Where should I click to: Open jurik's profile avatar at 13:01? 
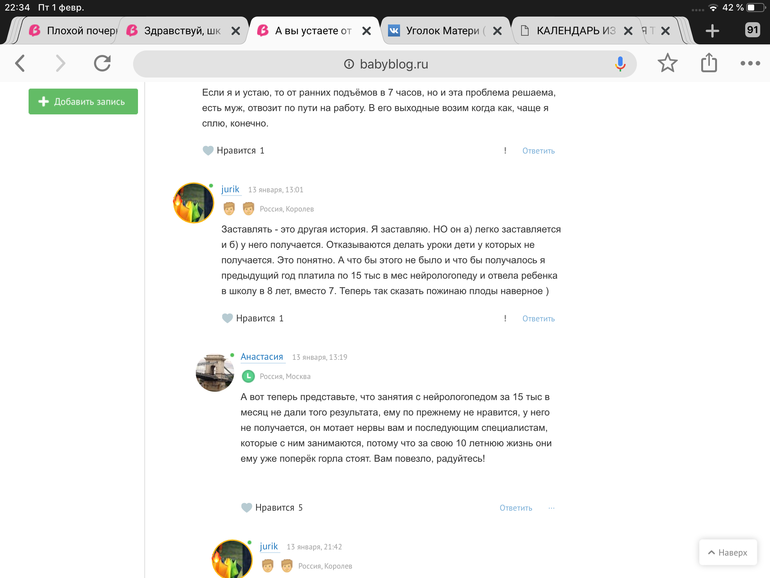click(193, 203)
